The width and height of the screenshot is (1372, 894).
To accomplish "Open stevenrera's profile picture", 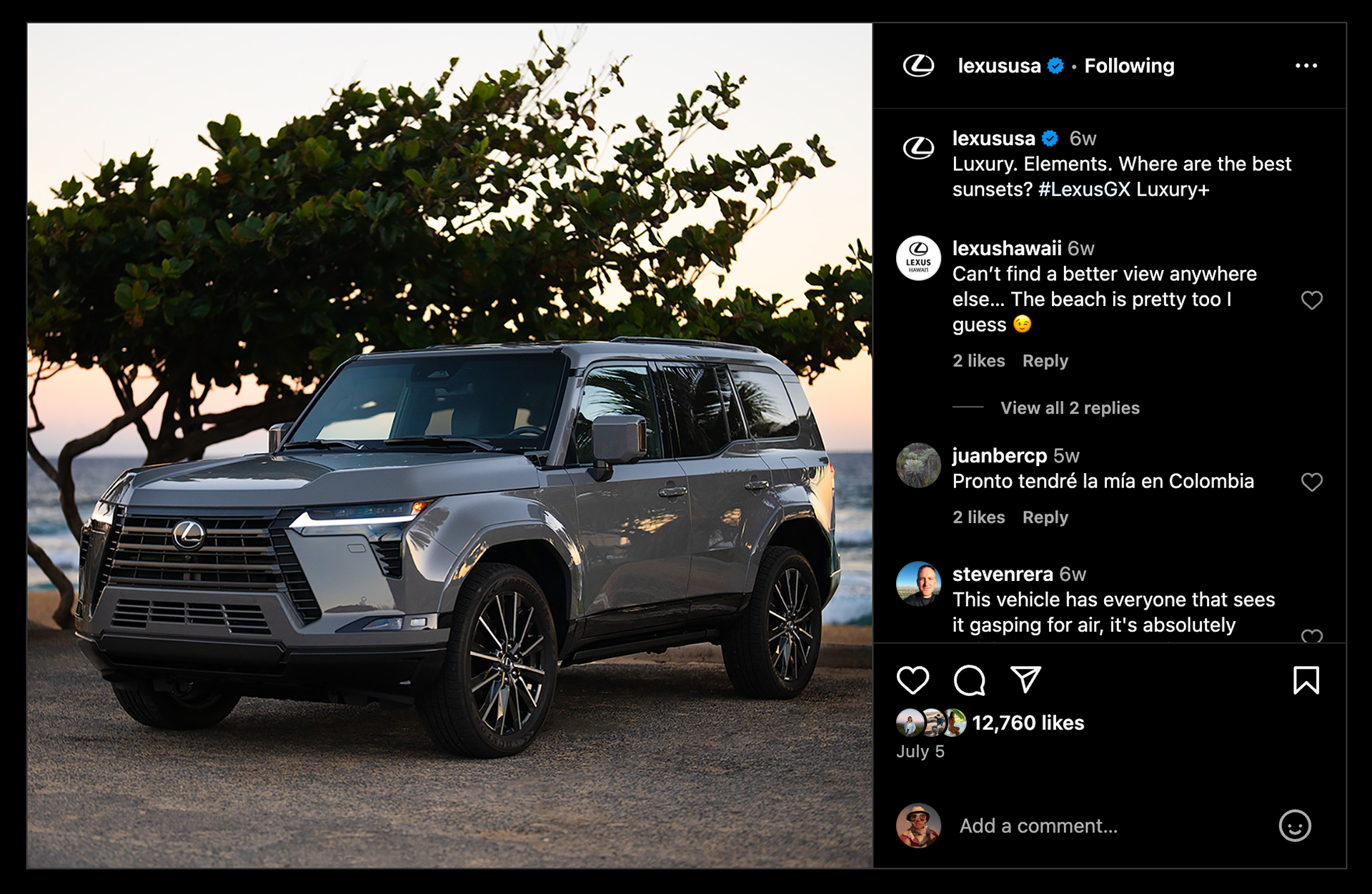I will tap(918, 584).
